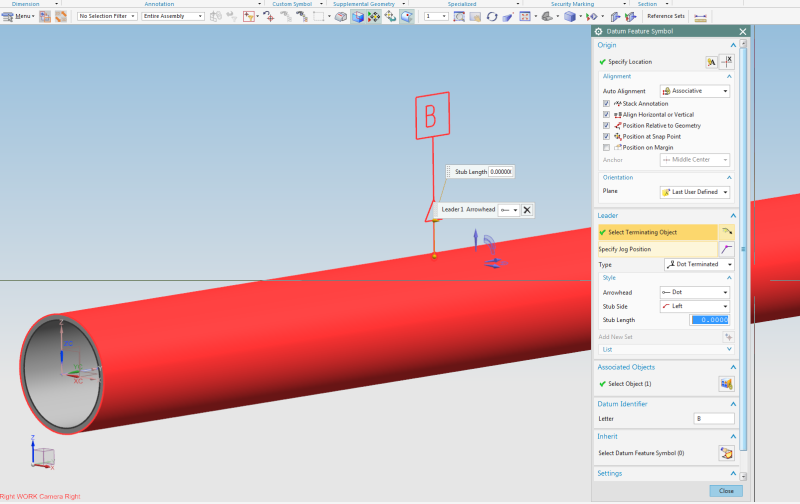Click the Reference Sets button
Image resolution: width=800 pixels, height=504 pixels.
click(666, 16)
